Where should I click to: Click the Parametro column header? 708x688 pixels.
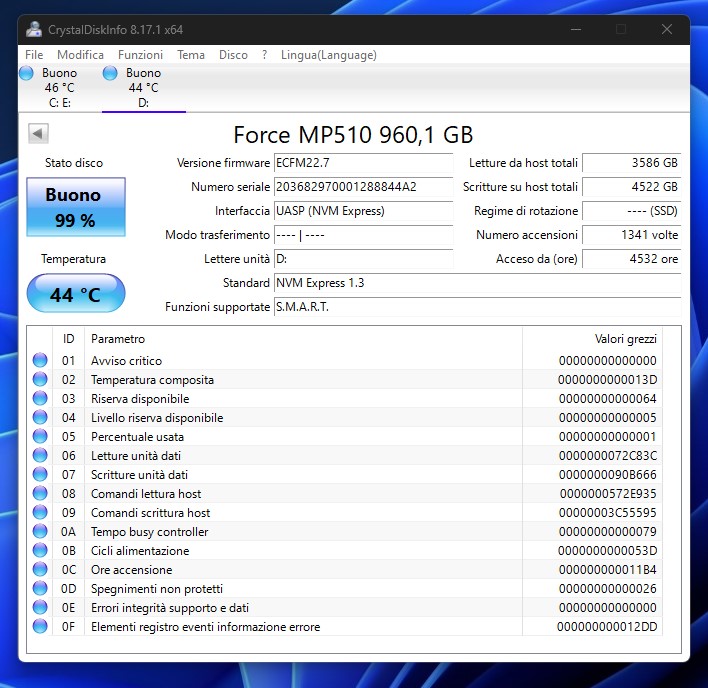tap(303, 339)
